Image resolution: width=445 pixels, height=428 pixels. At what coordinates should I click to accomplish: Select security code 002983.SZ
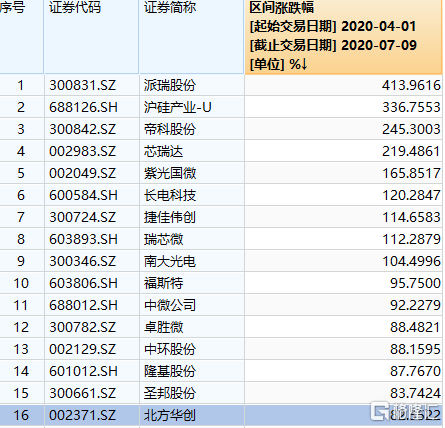[x=83, y=151]
